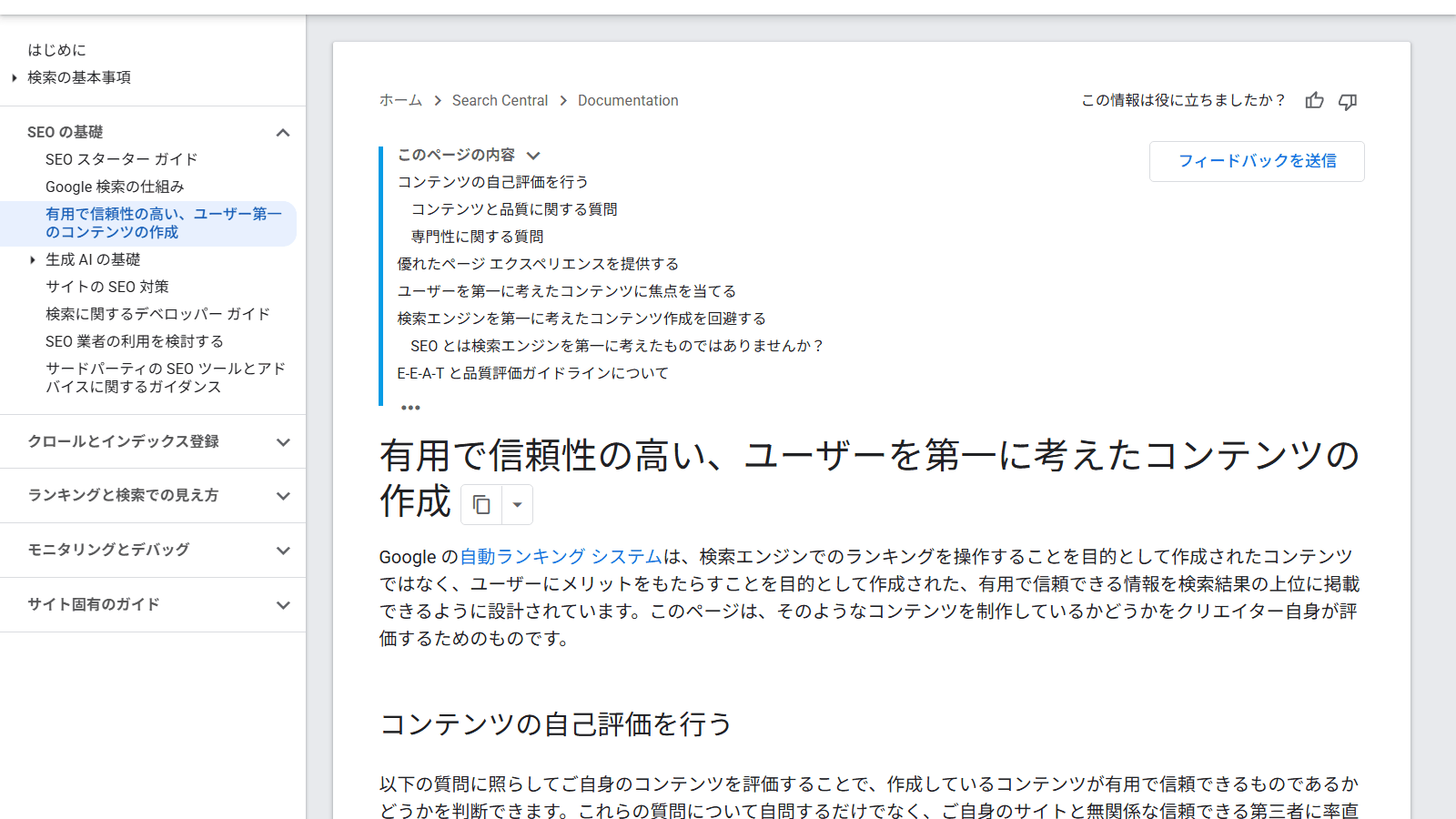Open ホーム breadcrumb link
1456x819 pixels.
[400, 100]
